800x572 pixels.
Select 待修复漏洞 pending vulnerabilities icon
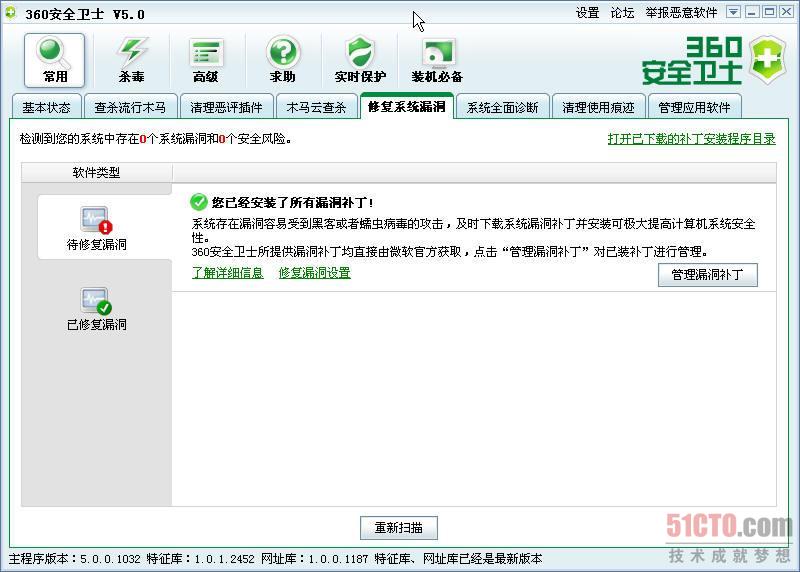[96, 228]
